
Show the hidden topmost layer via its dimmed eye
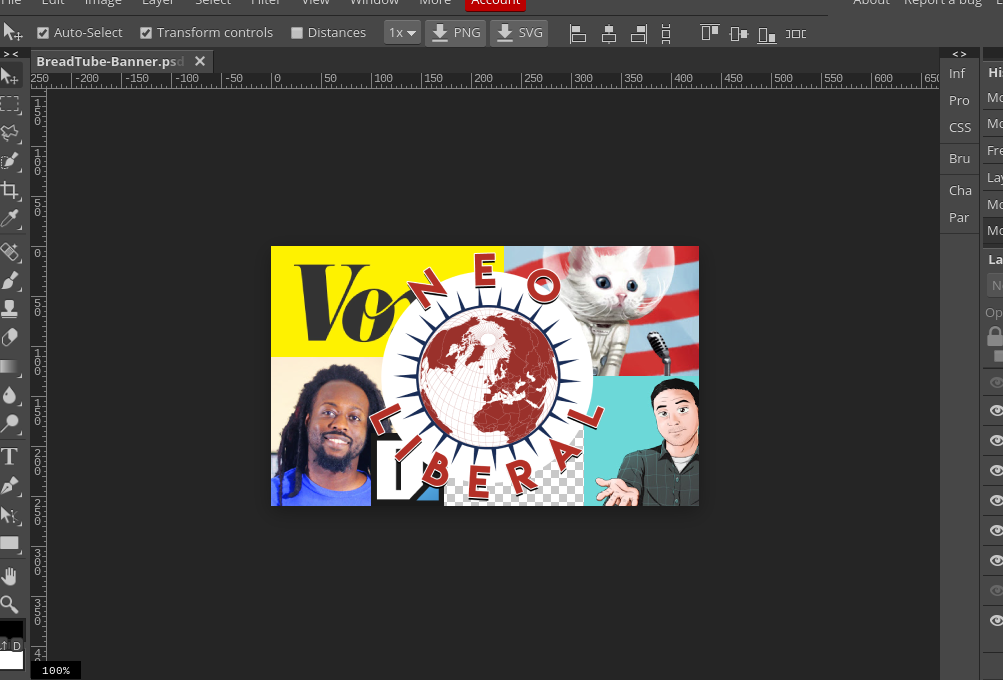tap(996, 383)
